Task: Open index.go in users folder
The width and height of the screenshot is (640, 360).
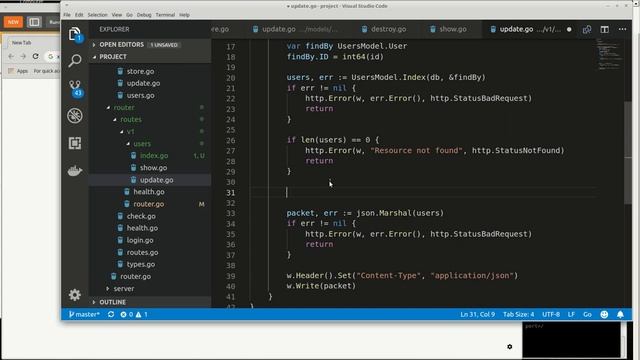Action: coord(149,156)
